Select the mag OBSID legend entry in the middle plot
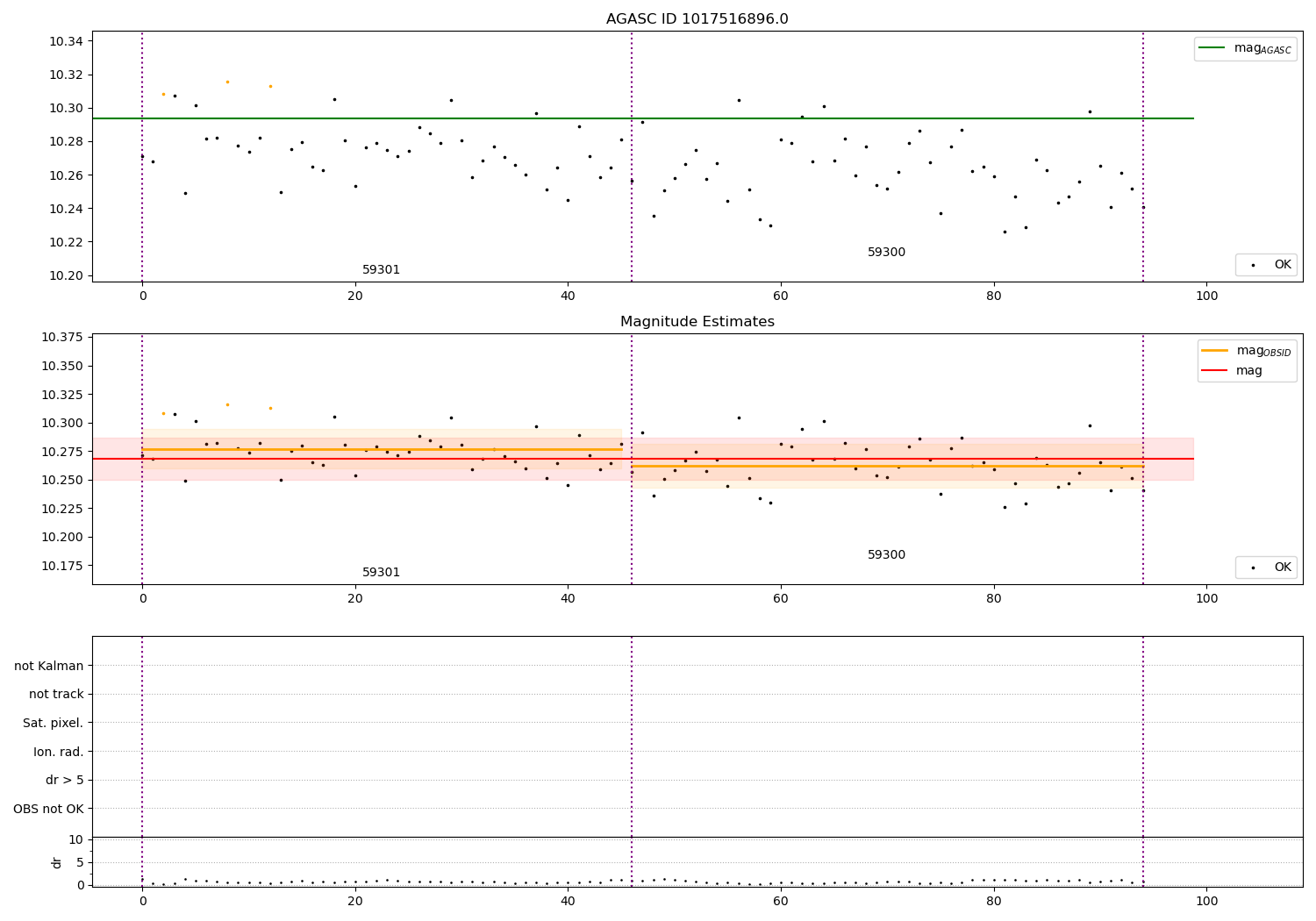 coord(1247,351)
